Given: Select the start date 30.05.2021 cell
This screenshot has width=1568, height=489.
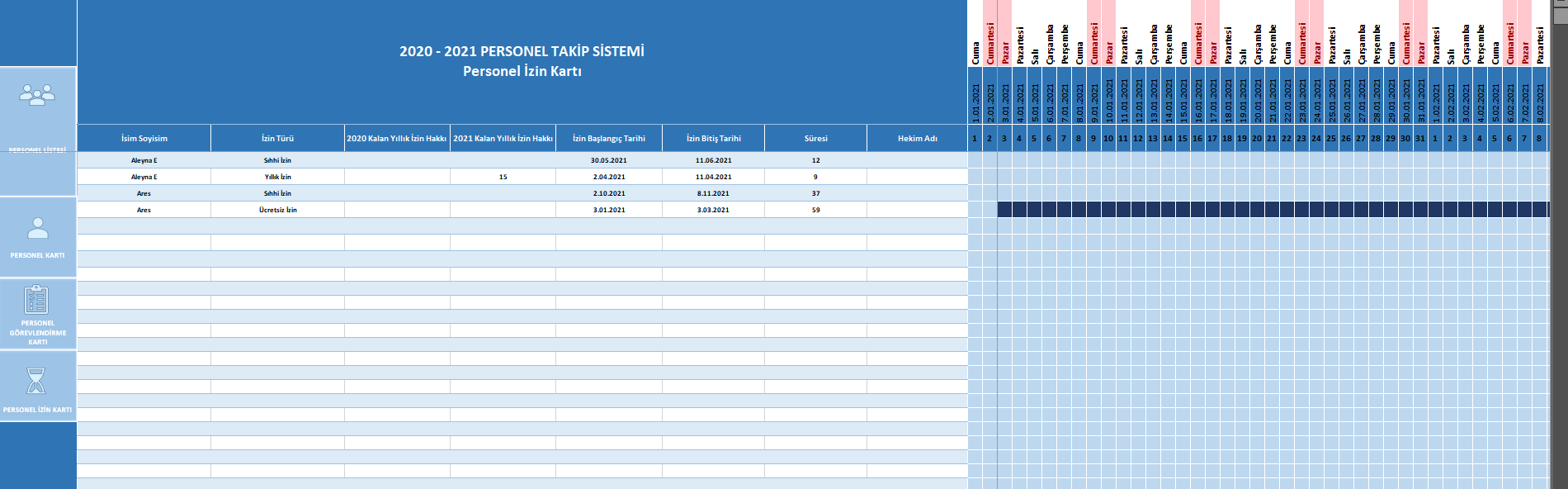Looking at the screenshot, I should 609,160.
